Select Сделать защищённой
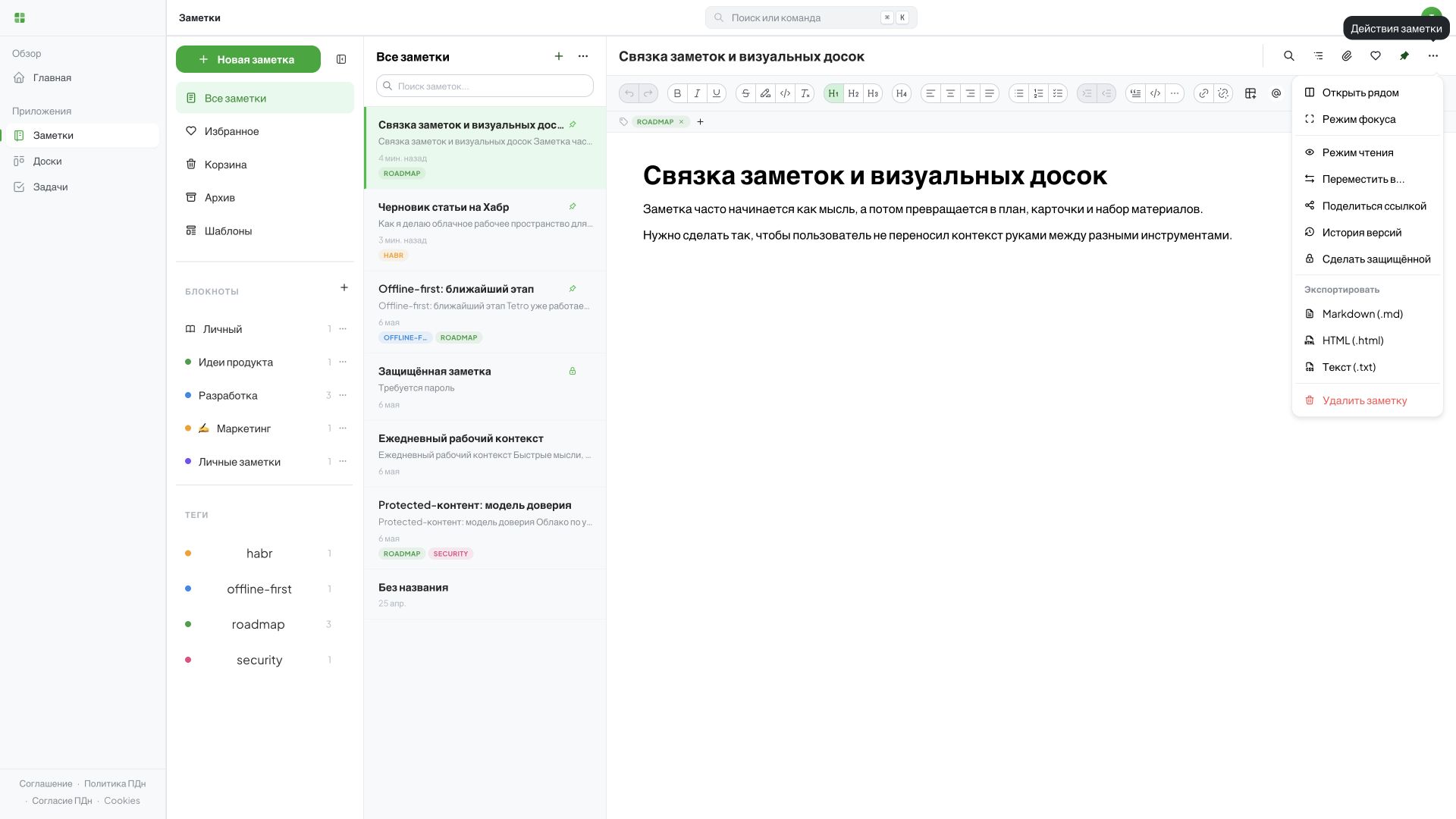 [1367, 259]
